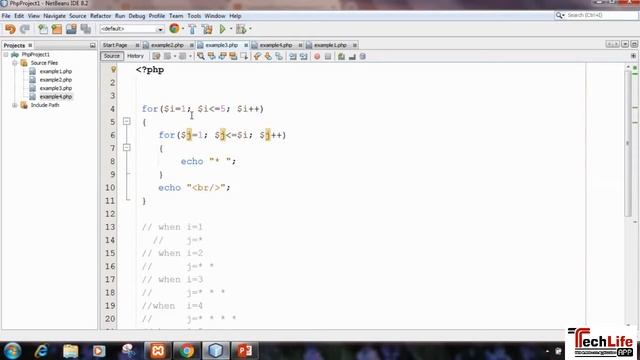Collapse the code fold at line 7
The width and height of the screenshot is (640, 360).
click(x=127, y=147)
